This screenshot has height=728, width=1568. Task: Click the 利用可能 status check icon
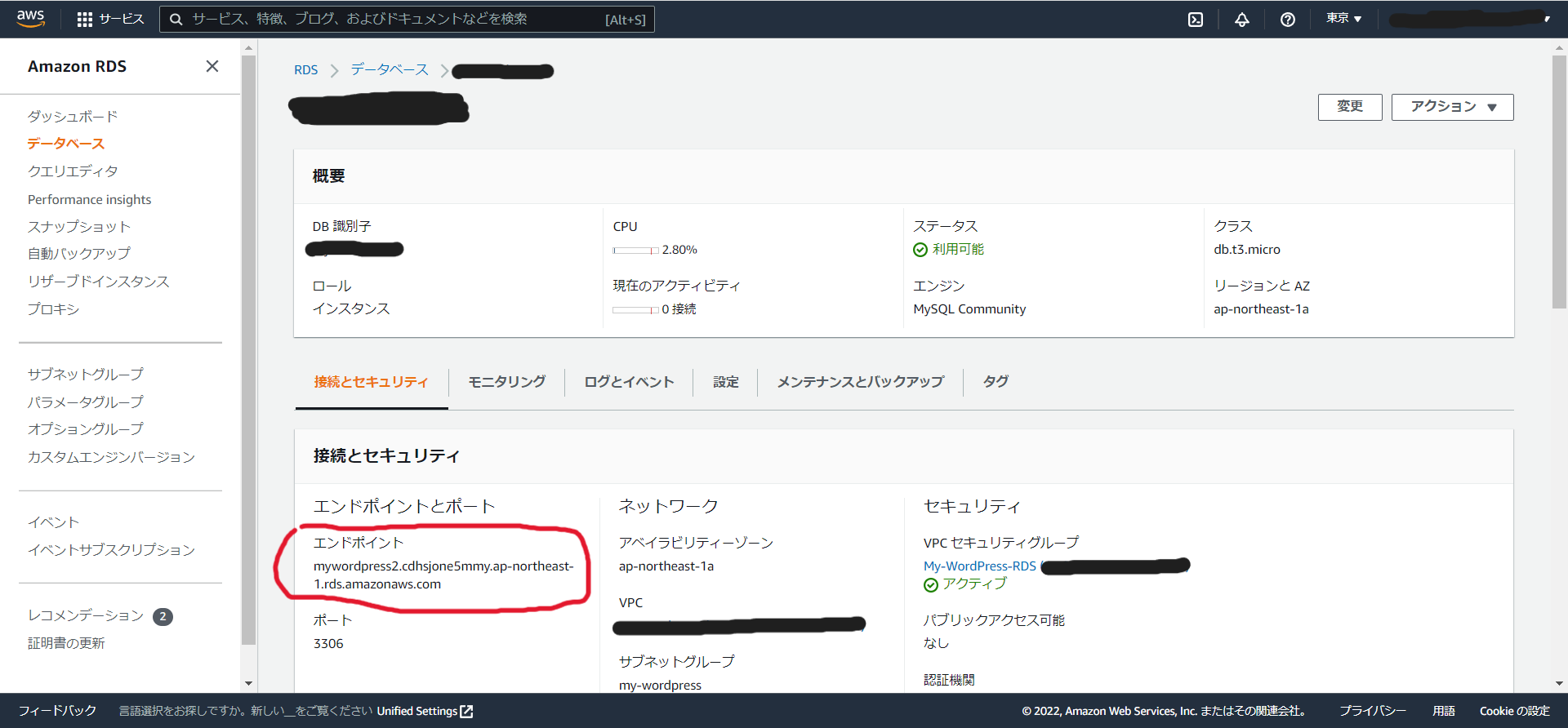pos(920,250)
